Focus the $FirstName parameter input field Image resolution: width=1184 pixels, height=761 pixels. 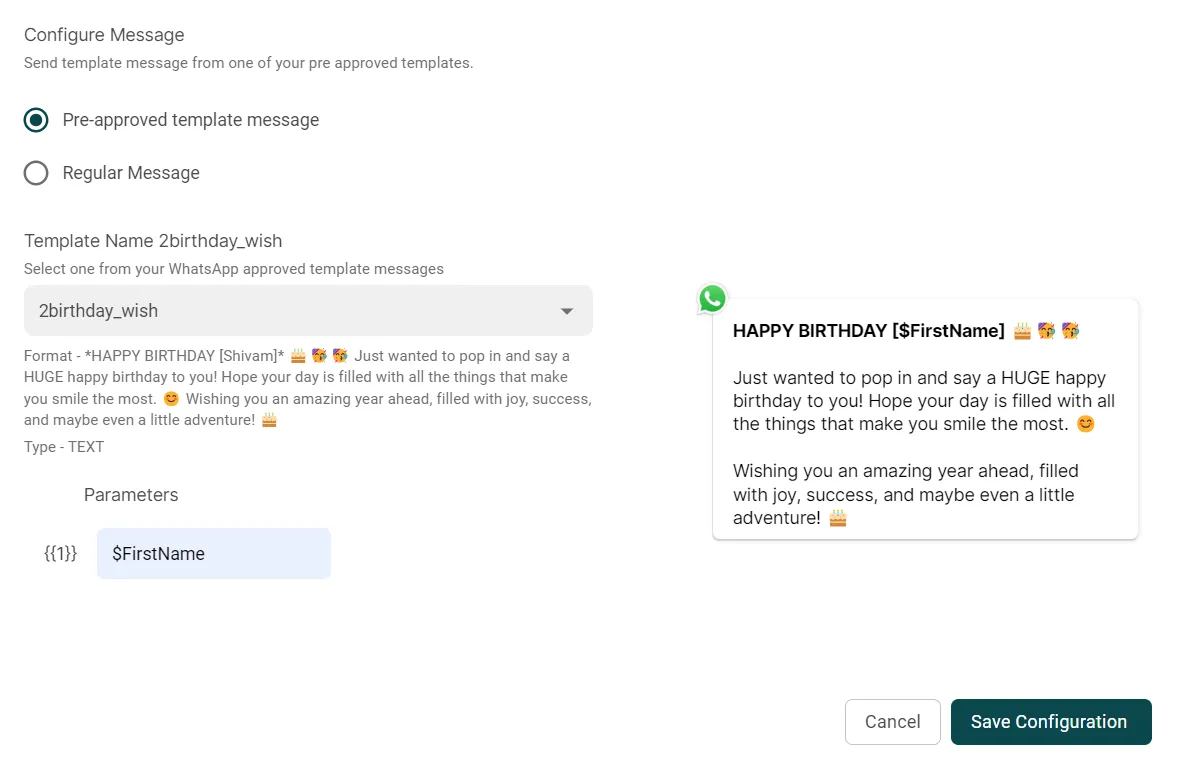point(214,554)
